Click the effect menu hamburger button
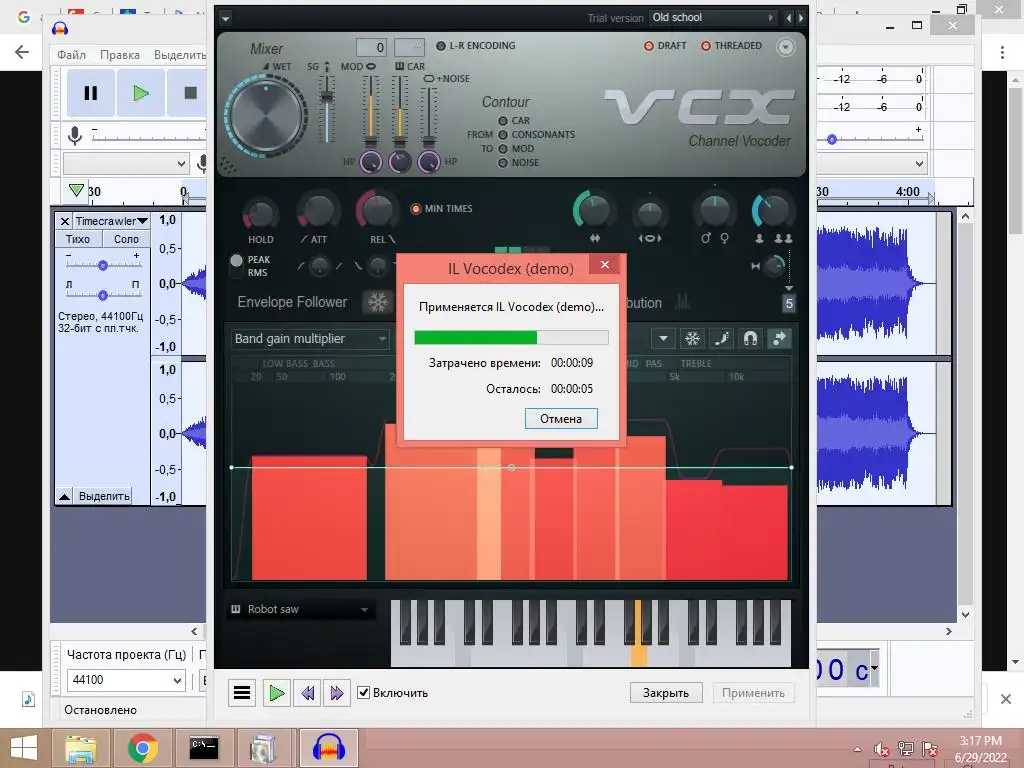The image size is (1024, 768). tap(242, 693)
